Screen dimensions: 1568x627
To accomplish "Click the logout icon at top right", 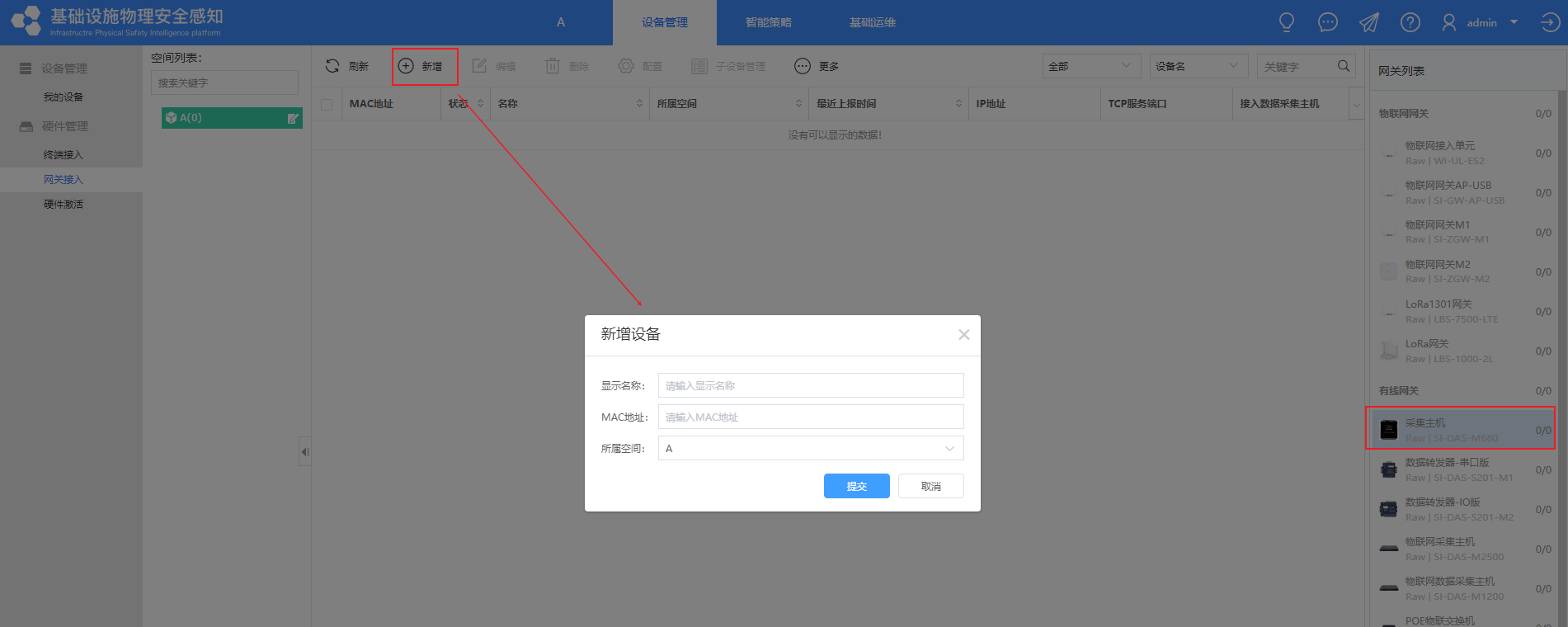I will 1549,22.
